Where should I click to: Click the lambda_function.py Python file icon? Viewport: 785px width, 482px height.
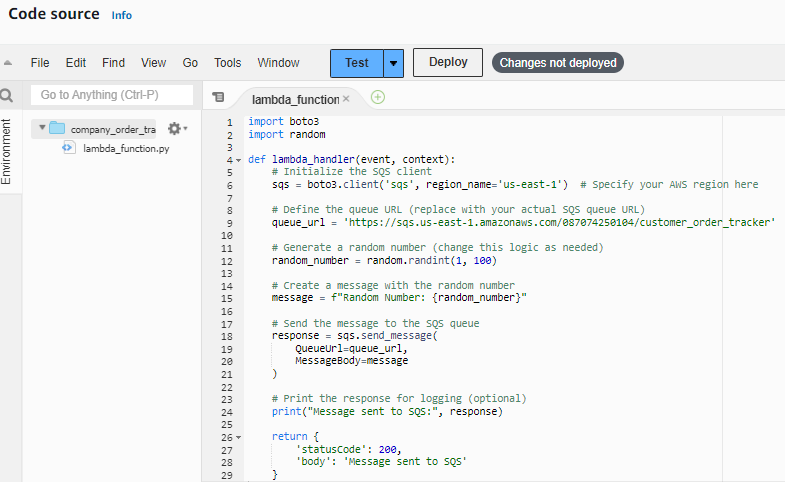coord(69,148)
